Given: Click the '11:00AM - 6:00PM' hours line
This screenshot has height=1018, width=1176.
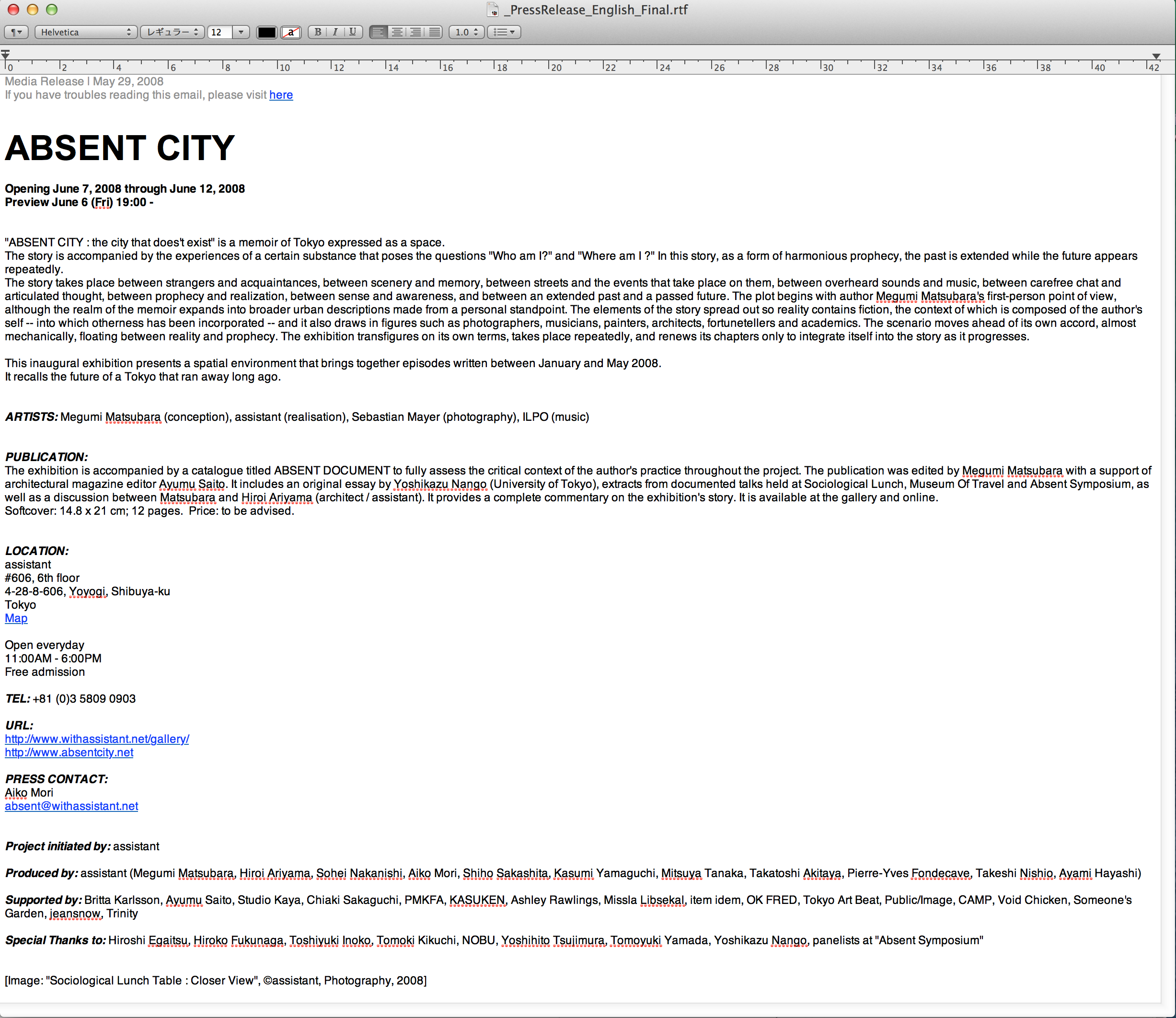Looking at the screenshot, I should coord(53,659).
